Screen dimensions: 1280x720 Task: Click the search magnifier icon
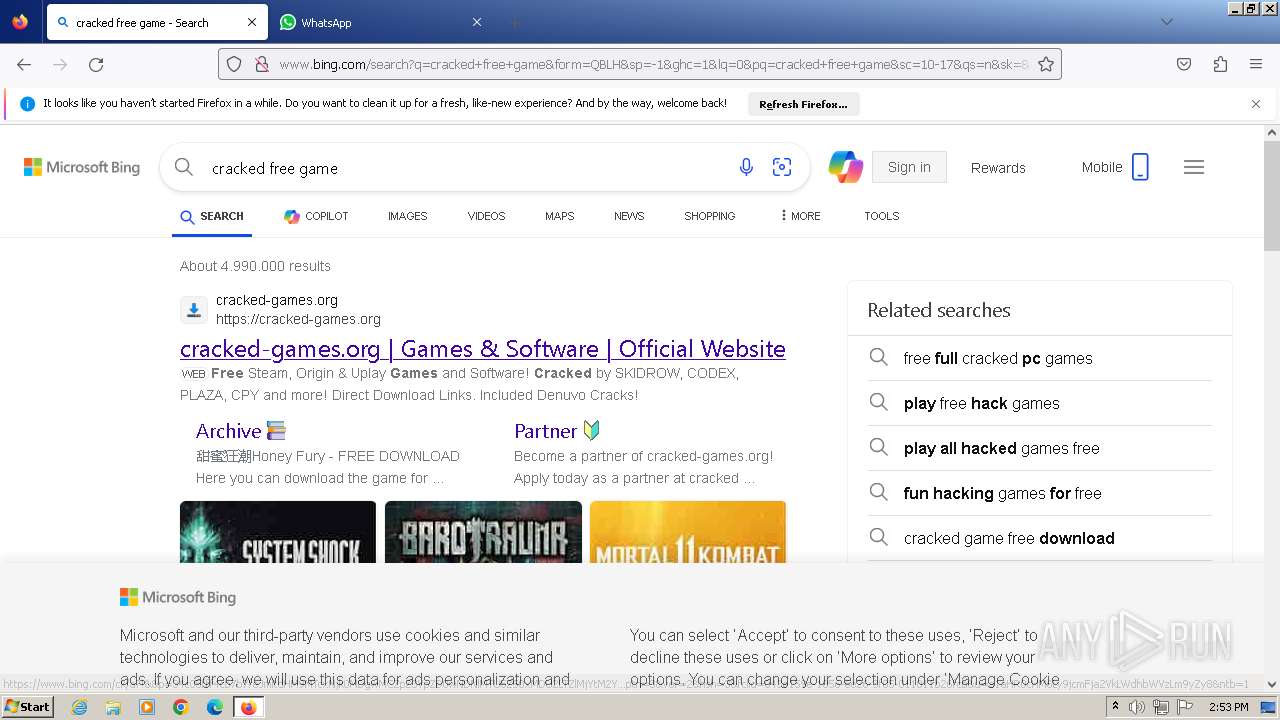[x=184, y=167]
